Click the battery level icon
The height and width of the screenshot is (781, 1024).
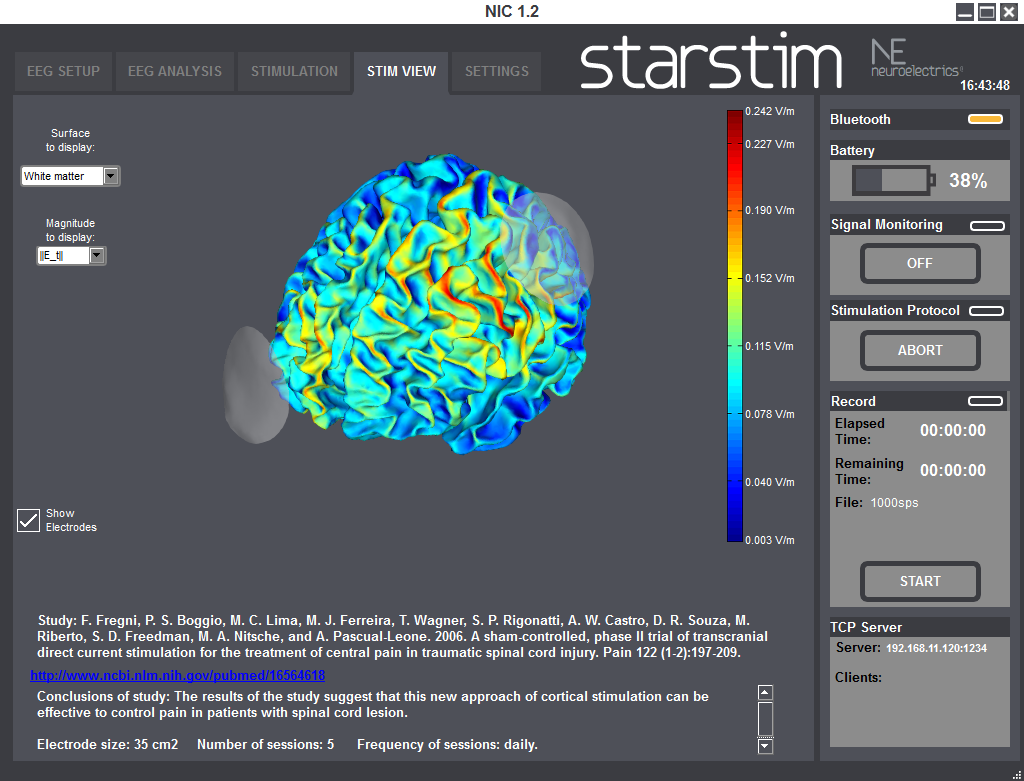[893, 180]
